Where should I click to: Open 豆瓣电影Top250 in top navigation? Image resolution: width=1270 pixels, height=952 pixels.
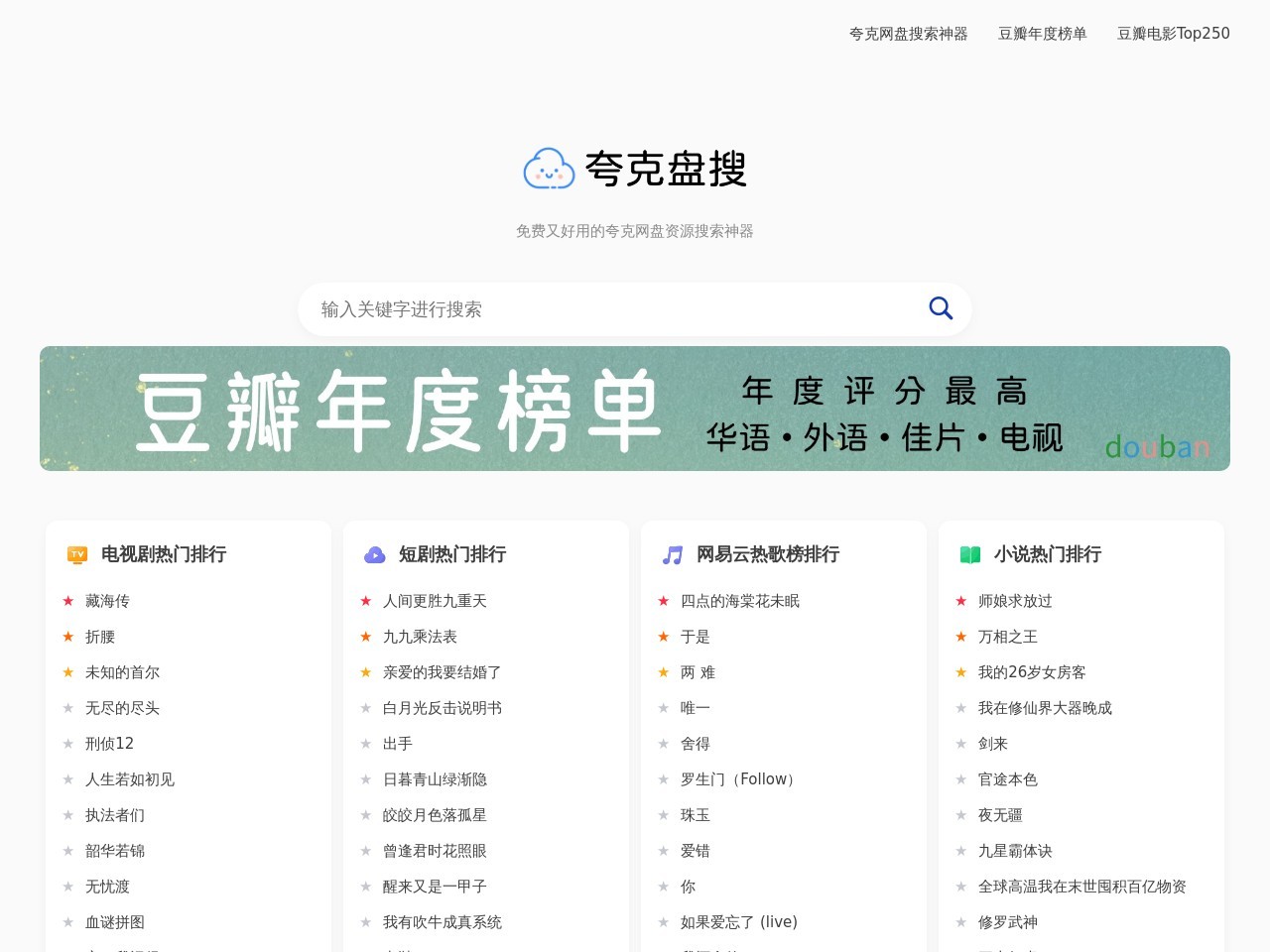coord(1174,34)
